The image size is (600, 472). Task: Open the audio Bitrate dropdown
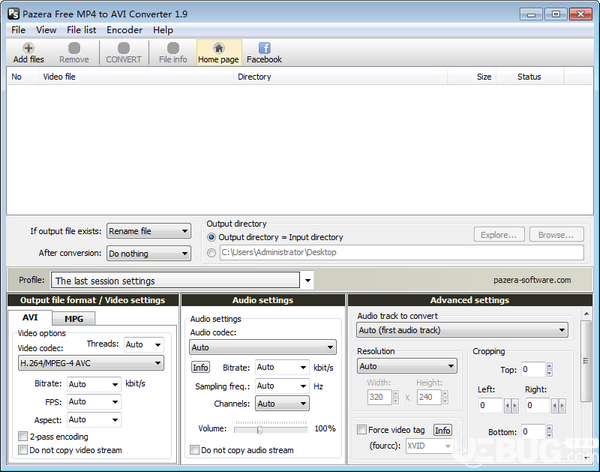point(282,367)
